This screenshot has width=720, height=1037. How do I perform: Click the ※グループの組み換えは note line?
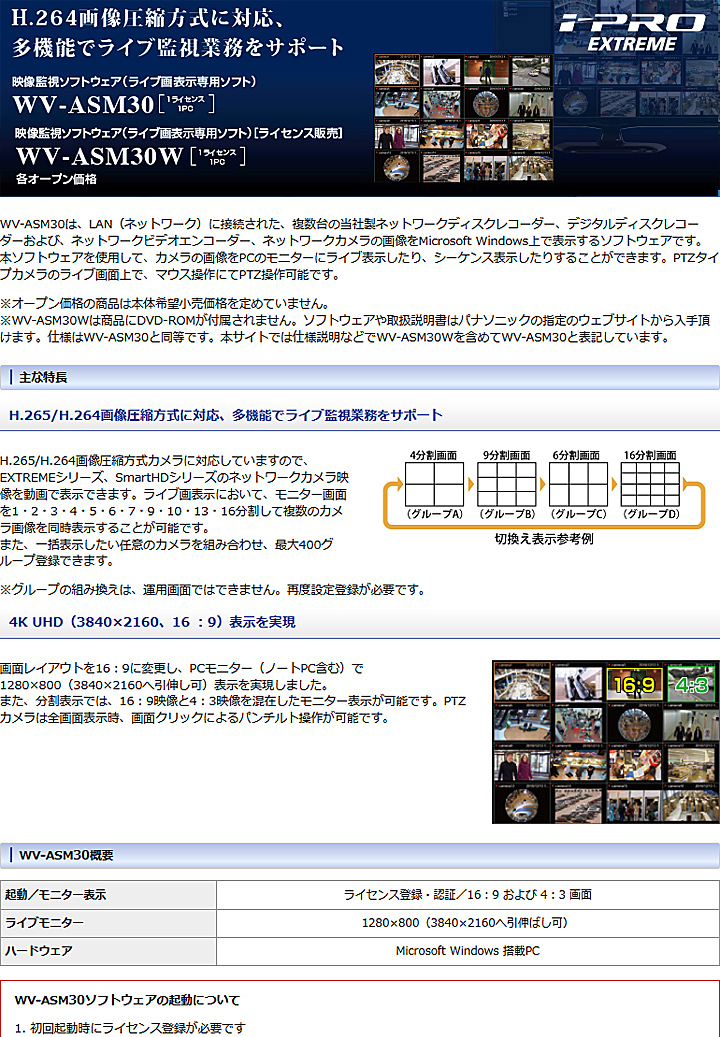212,589
